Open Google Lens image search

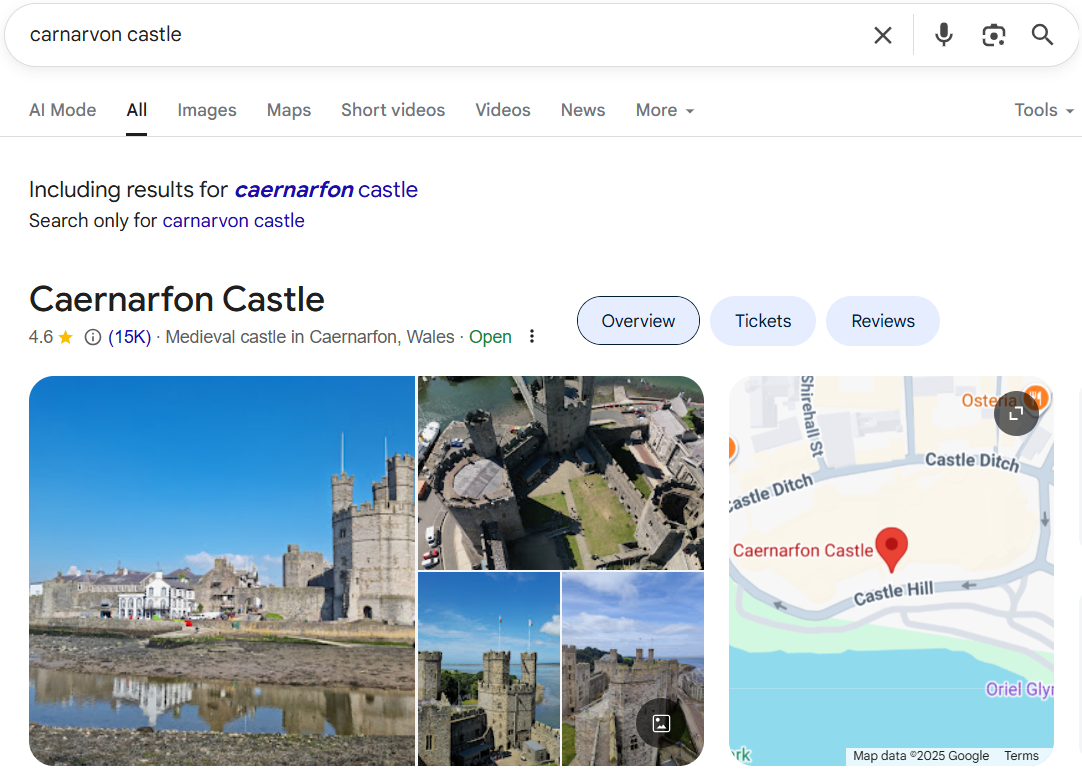click(x=993, y=36)
